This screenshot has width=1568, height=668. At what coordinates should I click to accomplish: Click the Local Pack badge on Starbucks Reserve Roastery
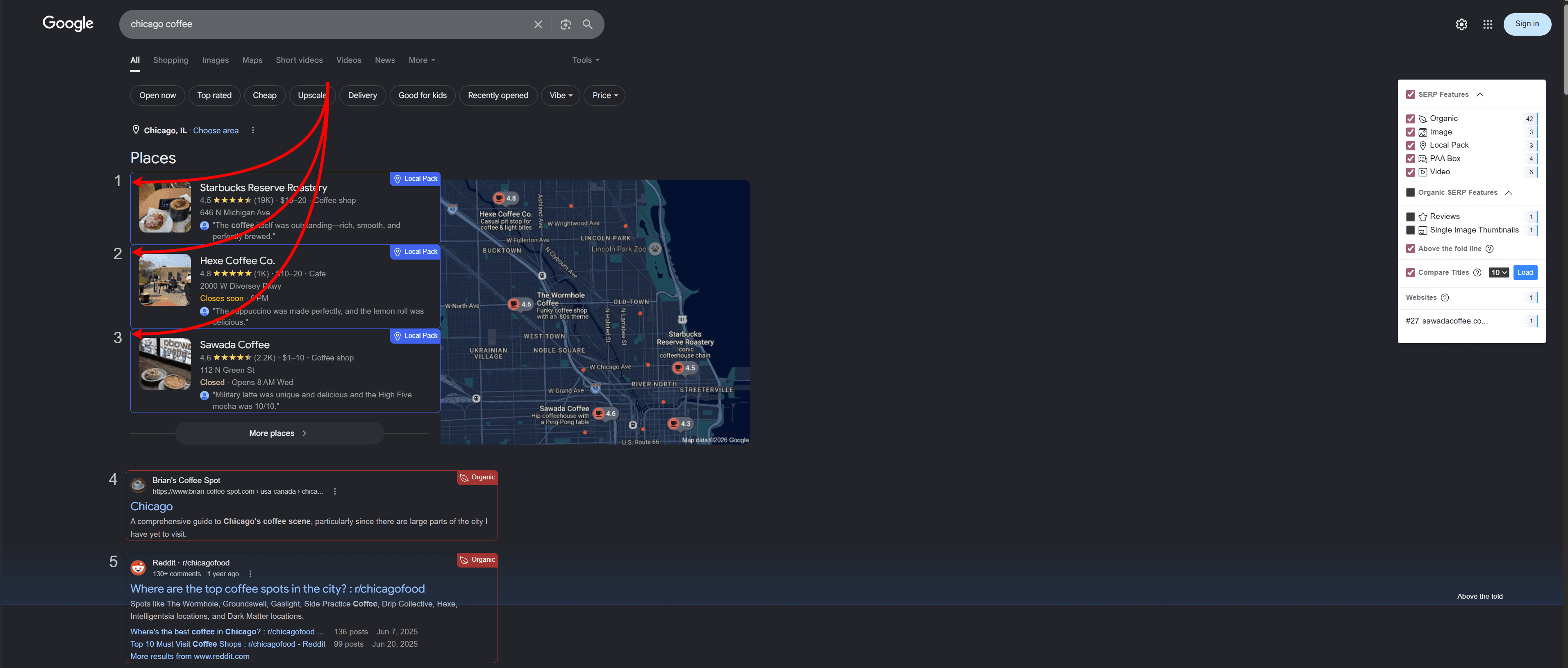pos(415,179)
